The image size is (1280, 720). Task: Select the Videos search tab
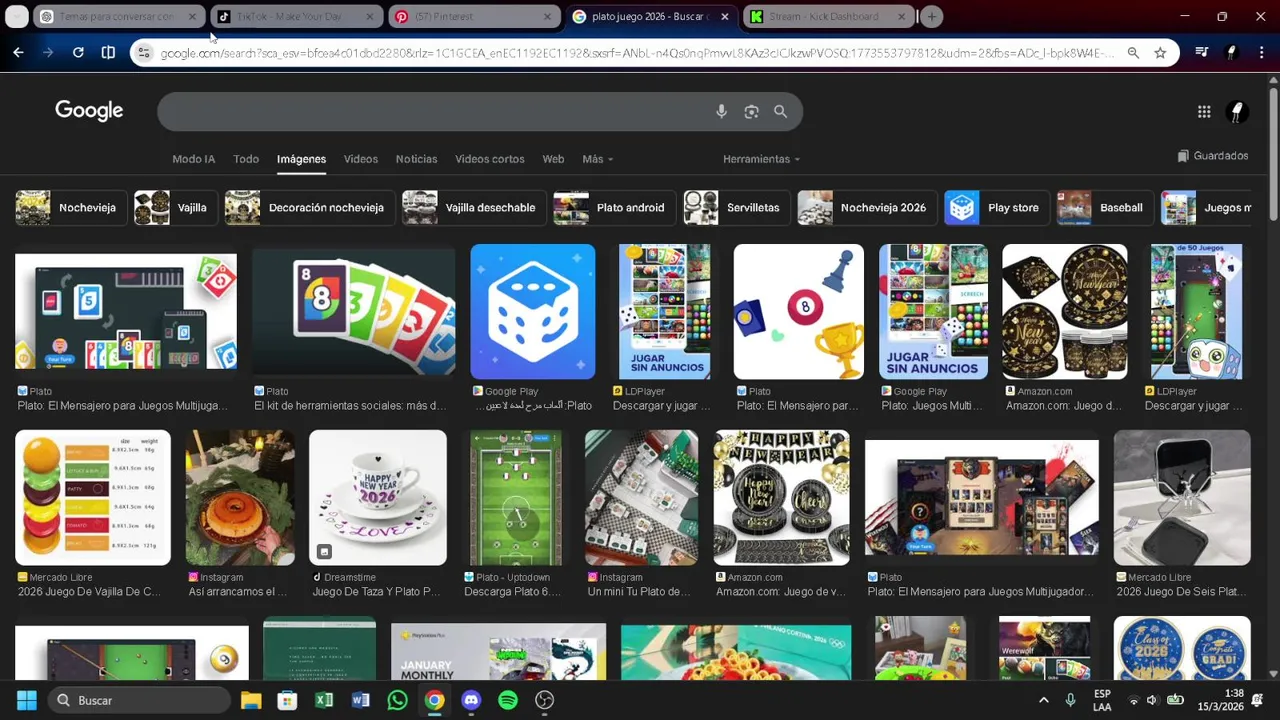click(361, 159)
